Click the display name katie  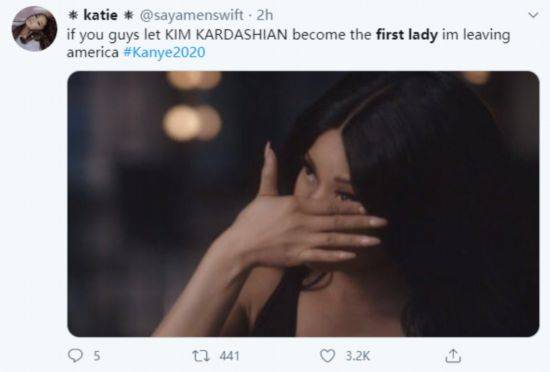click(x=100, y=15)
